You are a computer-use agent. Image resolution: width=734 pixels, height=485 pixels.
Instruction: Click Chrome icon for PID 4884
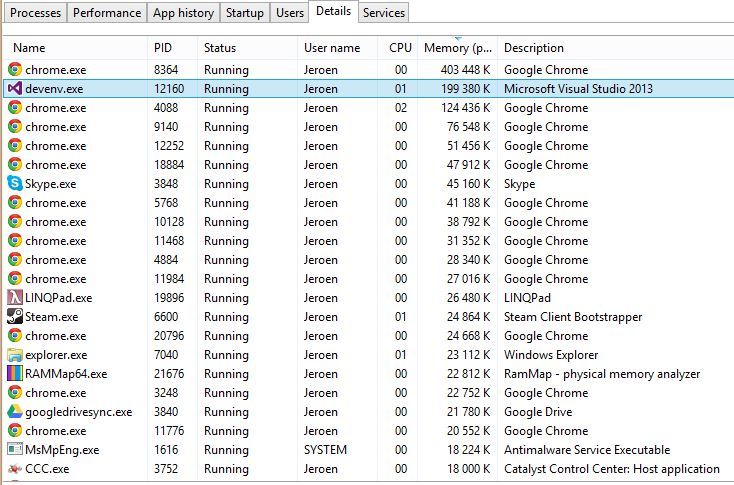point(15,260)
